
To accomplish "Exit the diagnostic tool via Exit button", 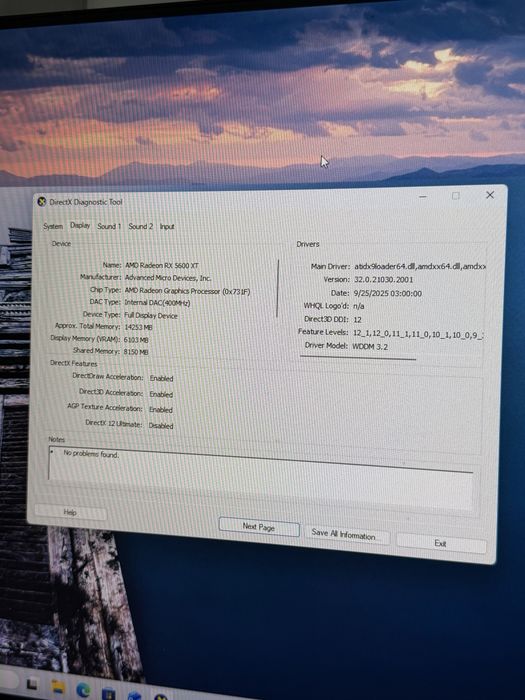I will pos(441,544).
